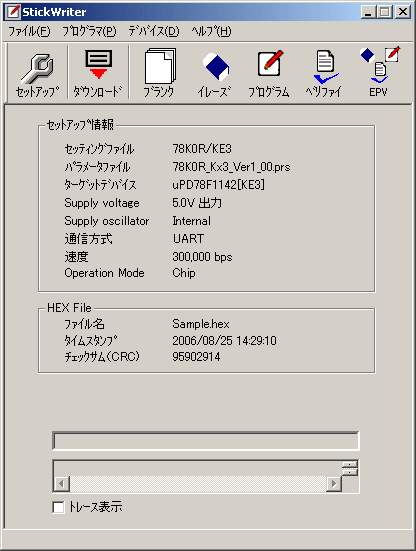Click the 2006/08/25 14:29:10 timestamp
This screenshot has height=551, width=416.
point(224,341)
